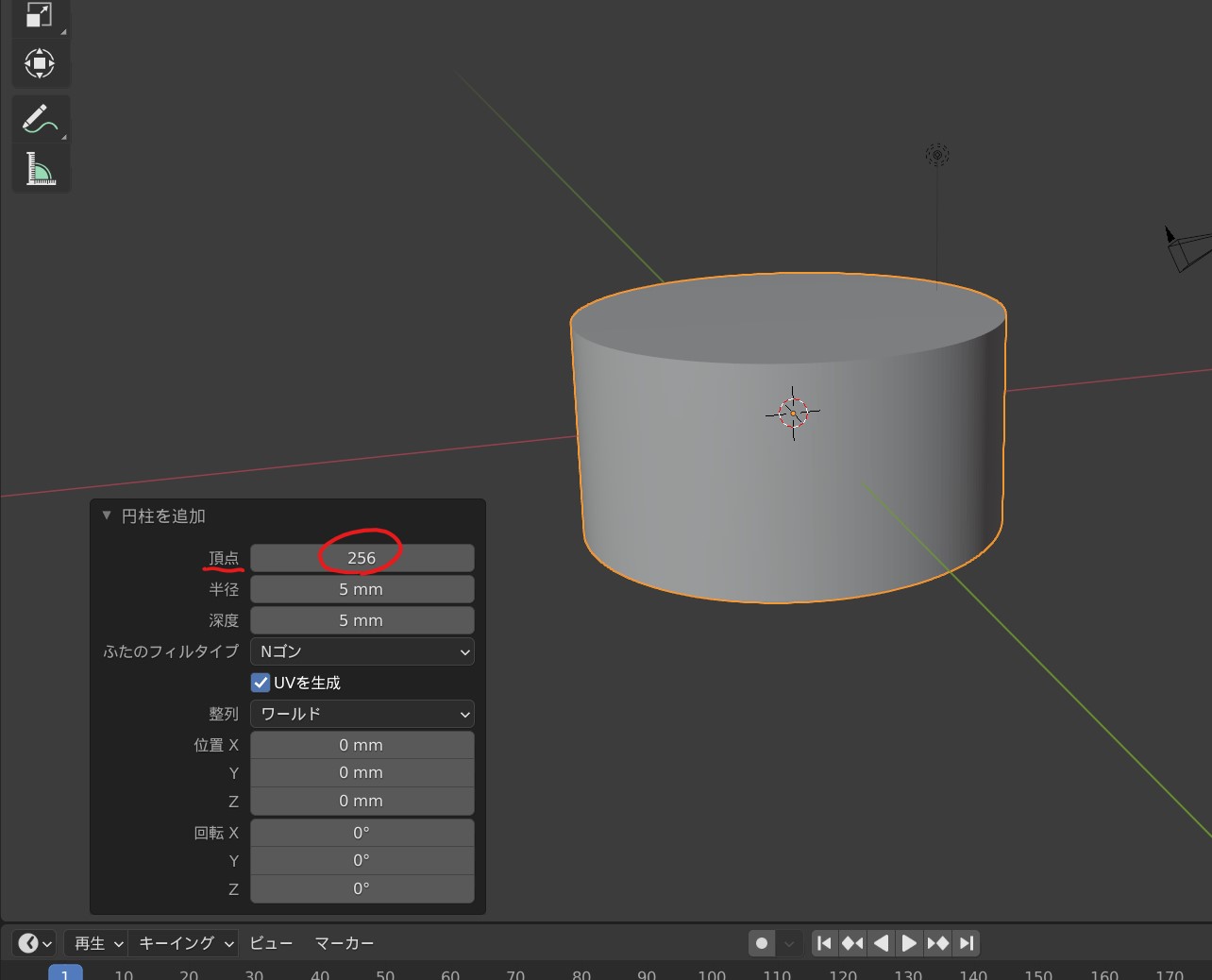Open the ふたのフィルタイプ Nゴン dropdown
This screenshot has width=1212, height=980.
click(362, 651)
